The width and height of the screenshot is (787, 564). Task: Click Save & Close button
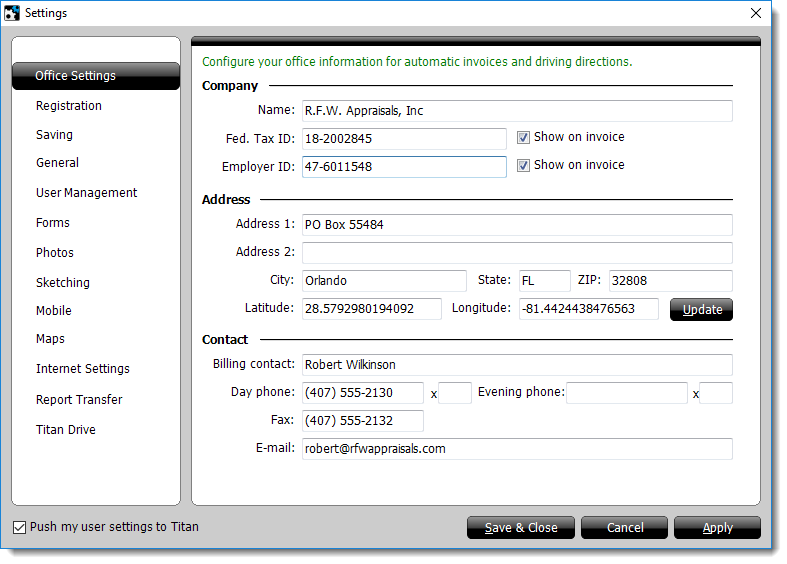click(521, 528)
